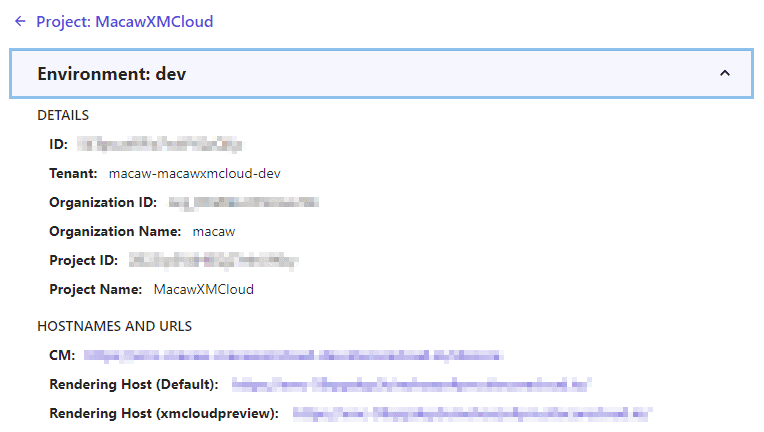Screen dimensions: 764x432
Task: Click the blurred ID value
Action: click(160, 144)
